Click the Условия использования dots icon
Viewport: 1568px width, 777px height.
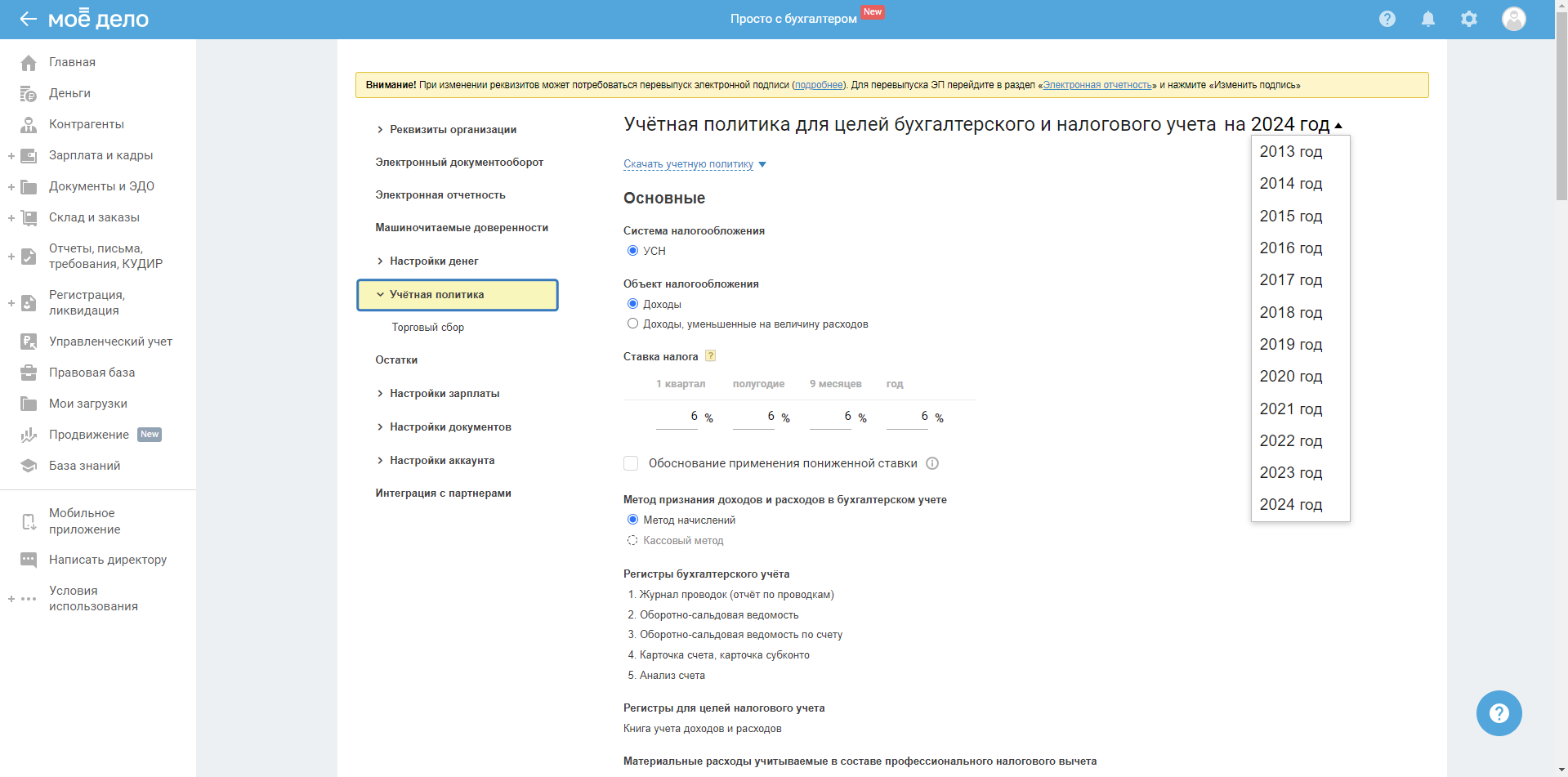click(x=29, y=599)
